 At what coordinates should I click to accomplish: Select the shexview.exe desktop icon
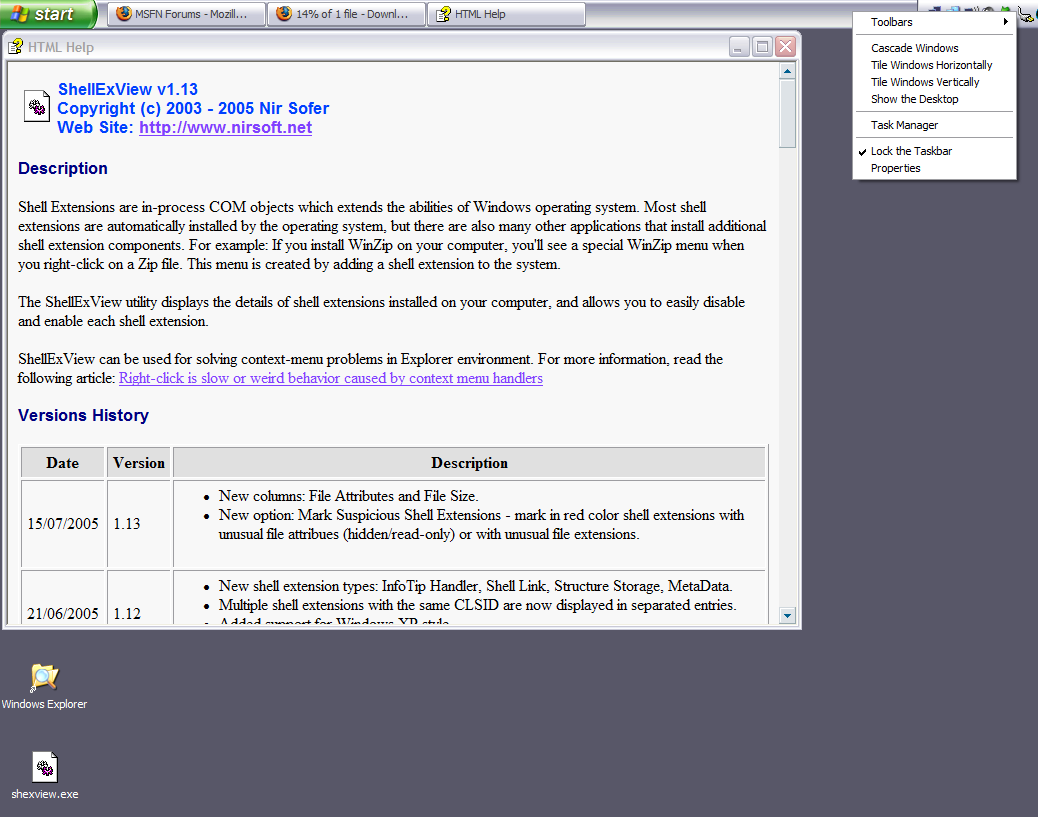[44, 776]
